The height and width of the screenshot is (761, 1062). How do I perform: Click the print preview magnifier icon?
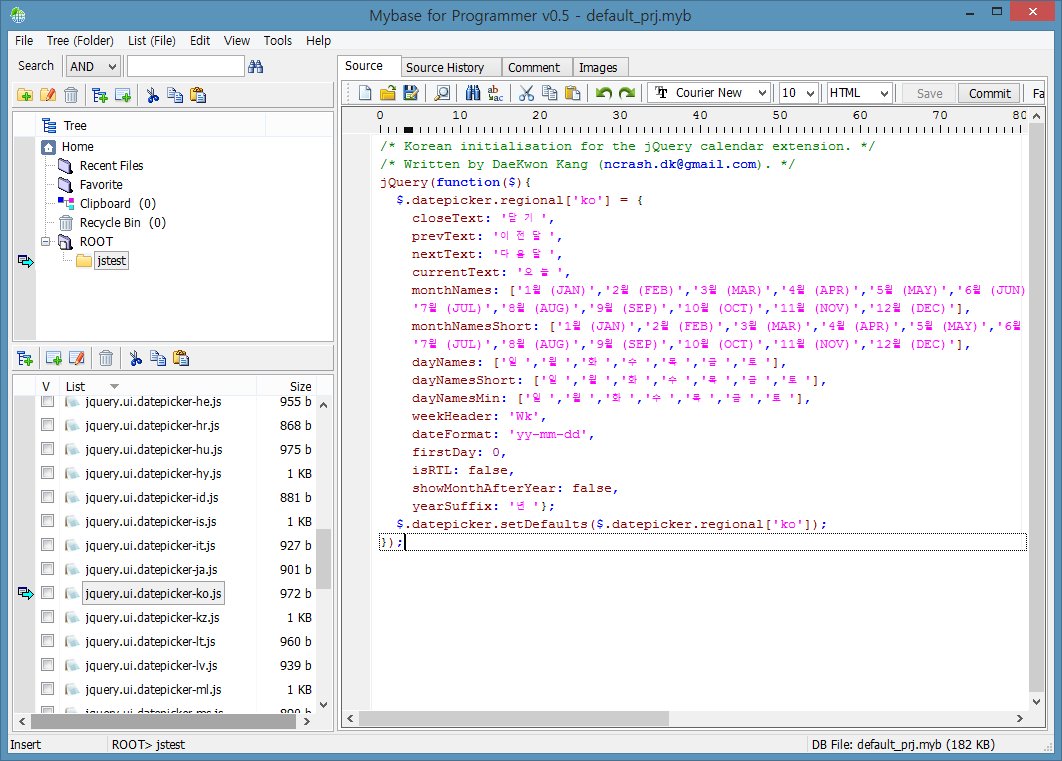click(442, 93)
